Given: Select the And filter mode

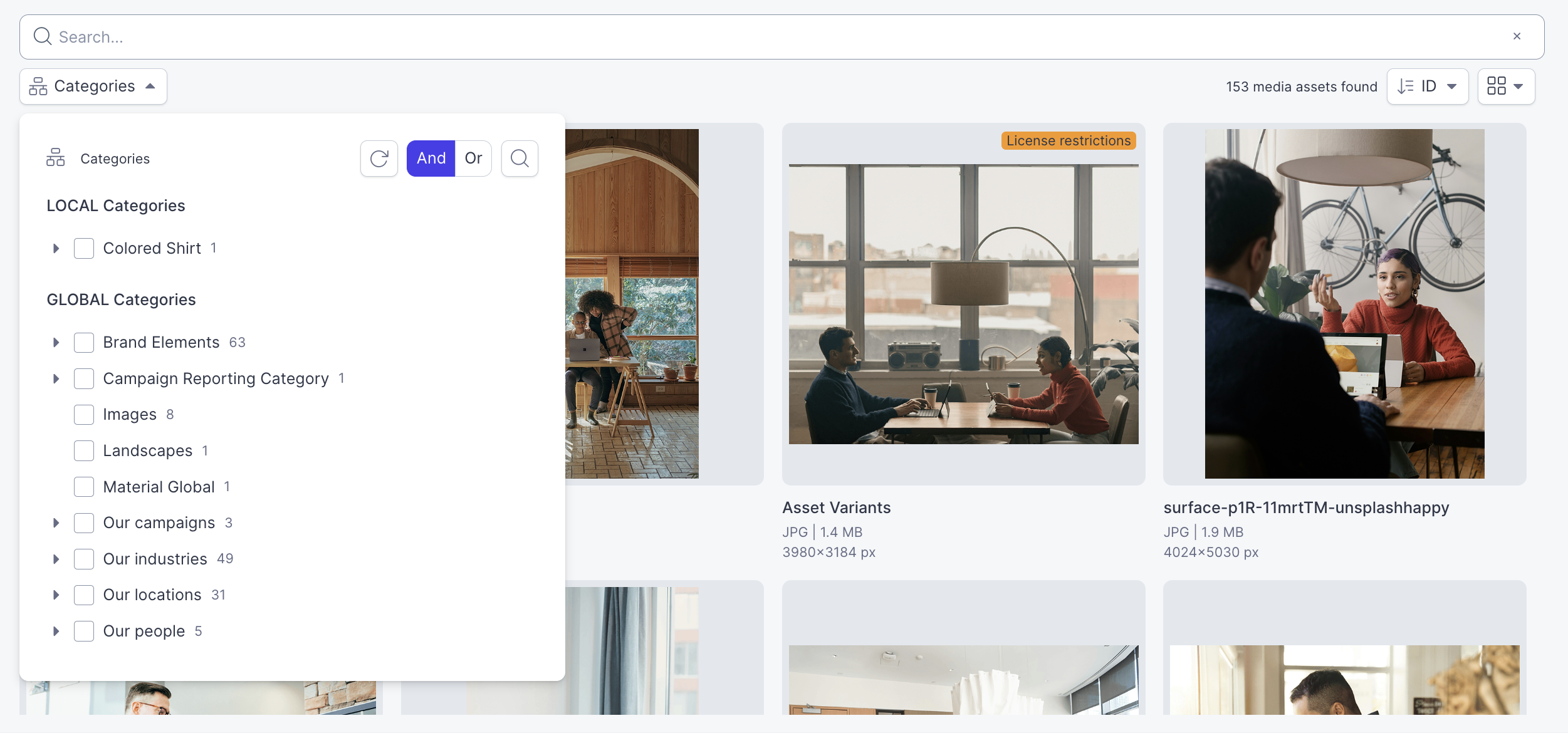Looking at the screenshot, I should tap(431, 159).
